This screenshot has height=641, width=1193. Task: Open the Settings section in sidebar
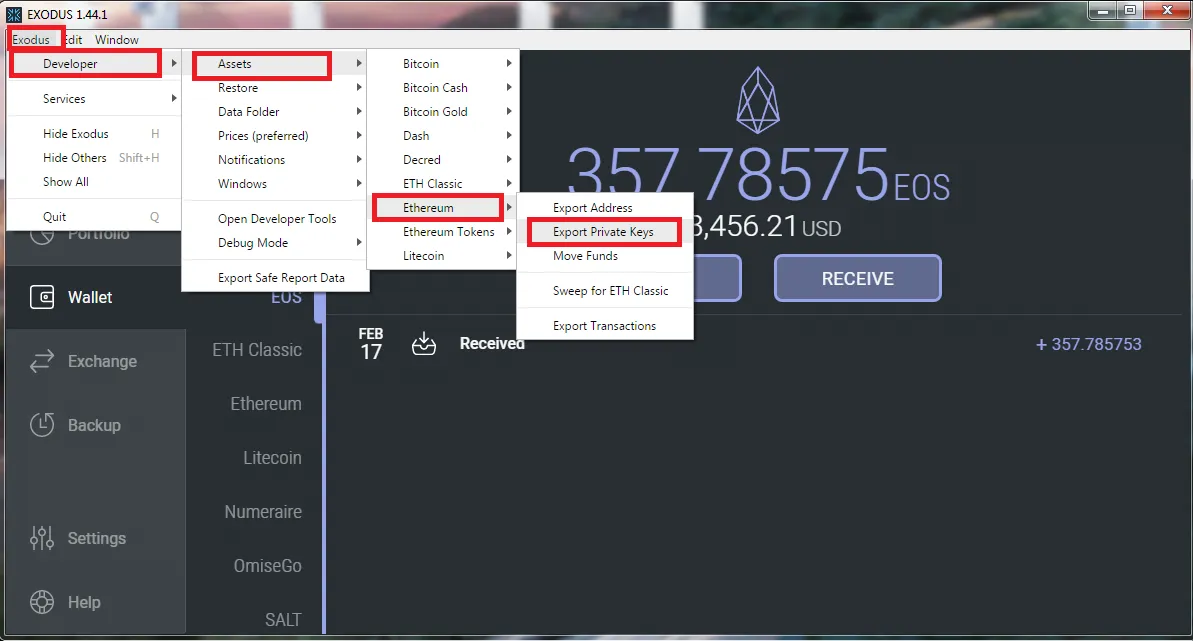click(95, 538)
